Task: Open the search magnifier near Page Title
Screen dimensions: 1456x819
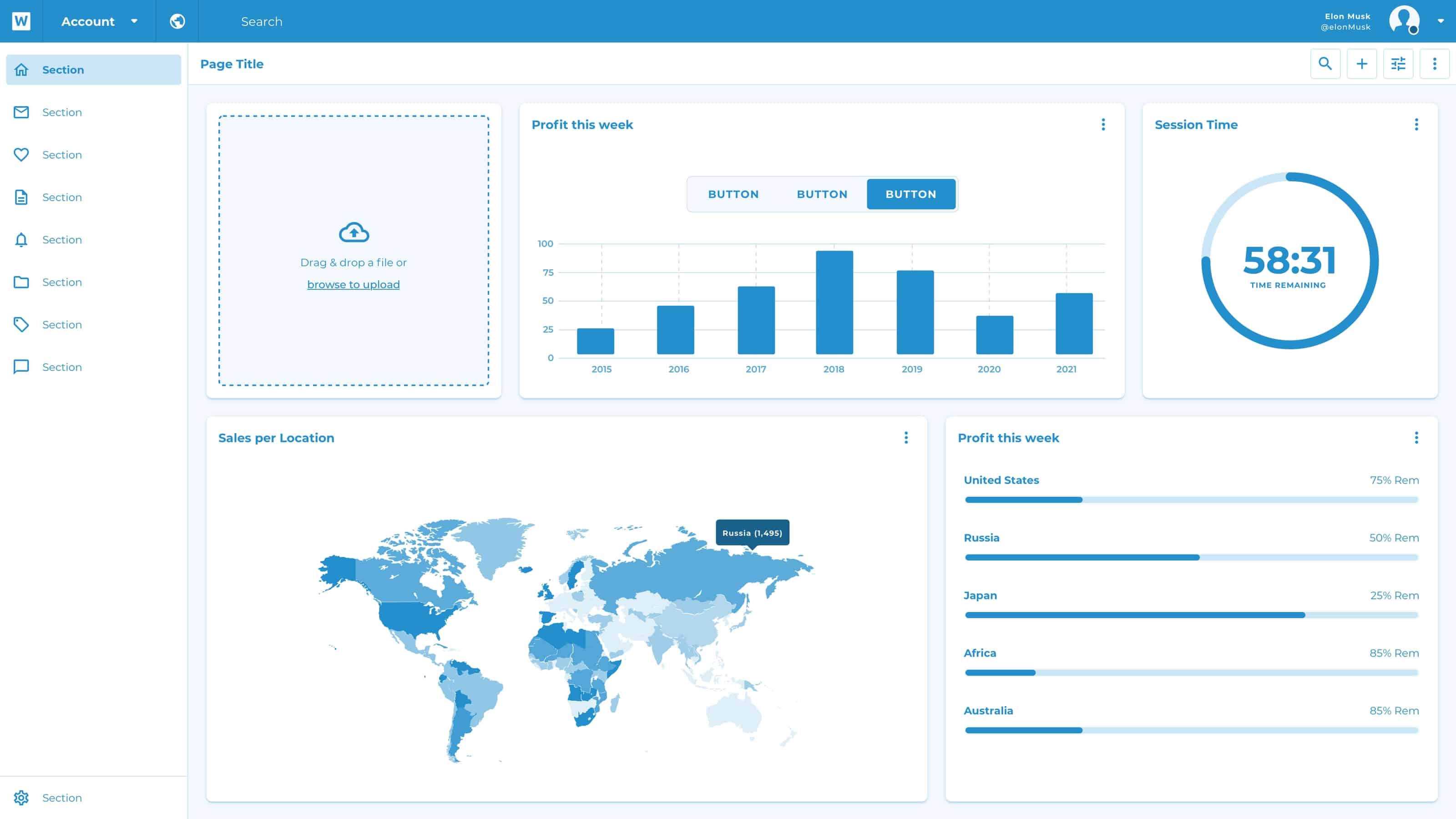Action: coord(1325,64)
